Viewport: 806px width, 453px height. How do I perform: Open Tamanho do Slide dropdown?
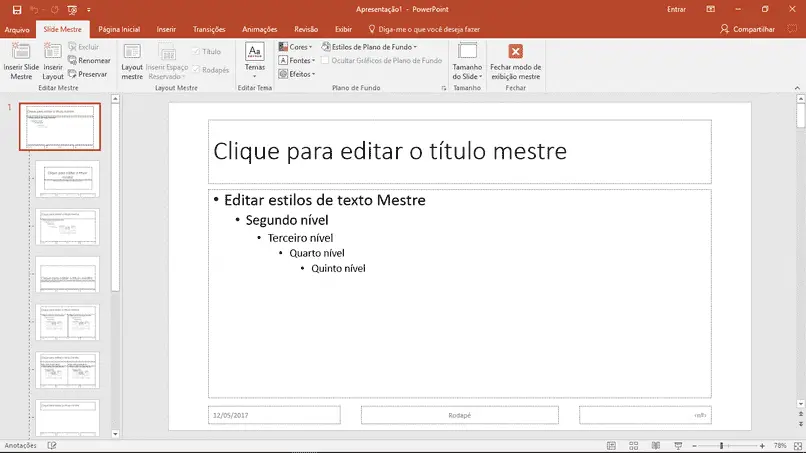coord(467,61)
